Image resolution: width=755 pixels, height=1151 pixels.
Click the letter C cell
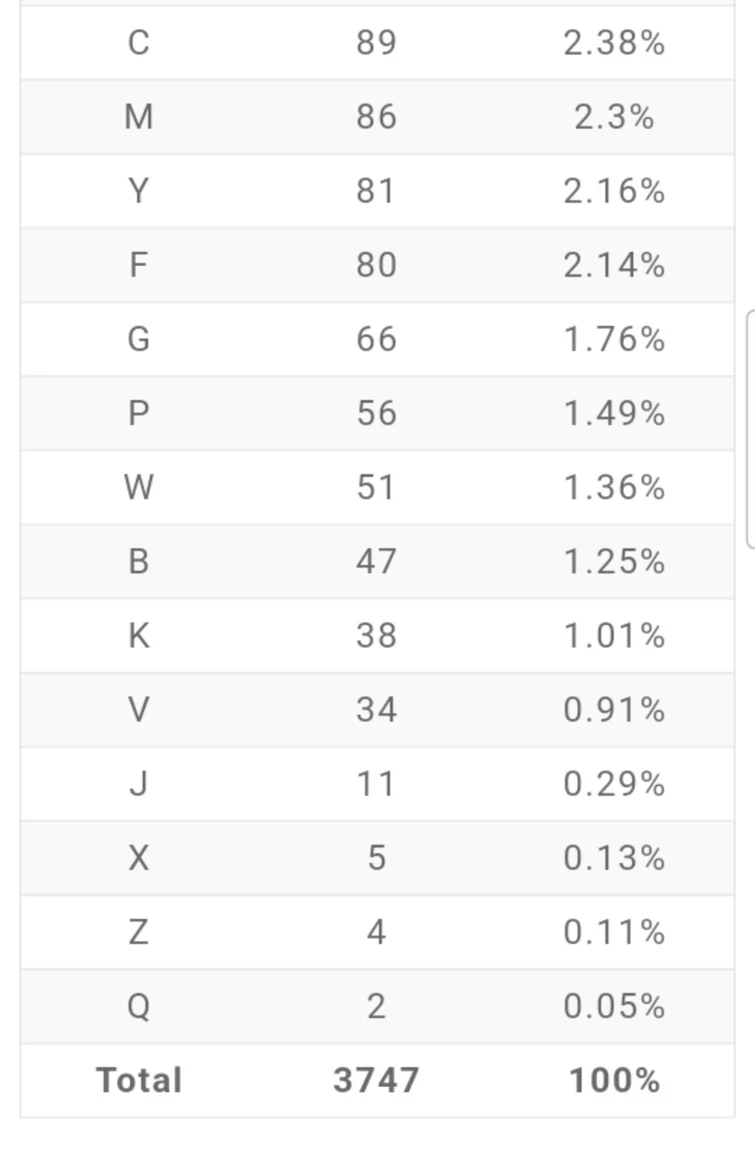(x=139, y=43)
